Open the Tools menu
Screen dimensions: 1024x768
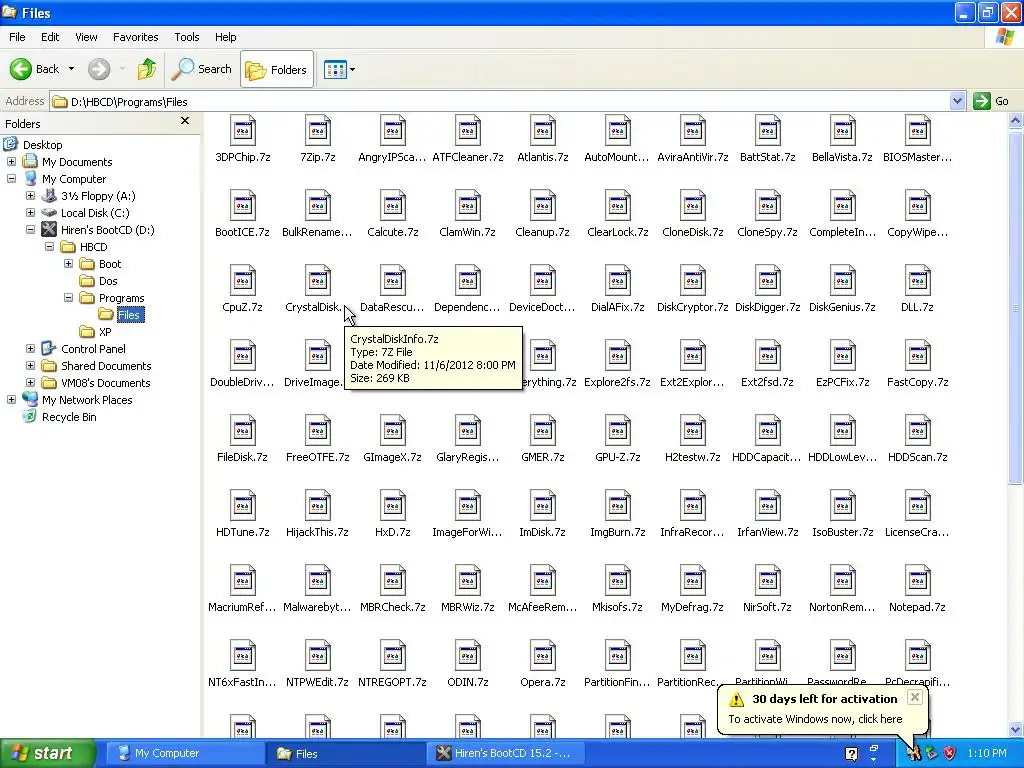click(x=186, y=37)
